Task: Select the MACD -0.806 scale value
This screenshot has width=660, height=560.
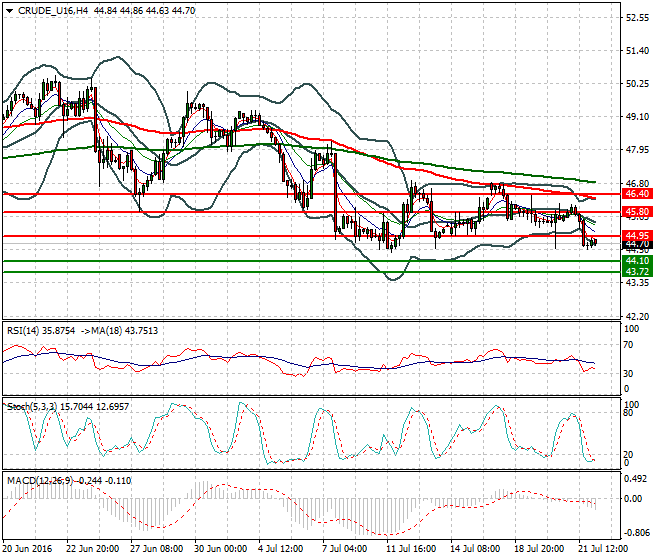Action: coord(635,533)
